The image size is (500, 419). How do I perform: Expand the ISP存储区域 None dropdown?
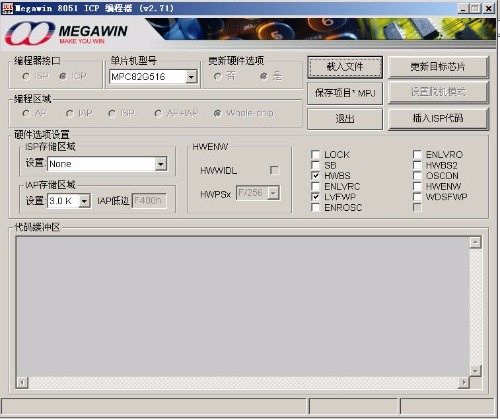click(161, 164)
